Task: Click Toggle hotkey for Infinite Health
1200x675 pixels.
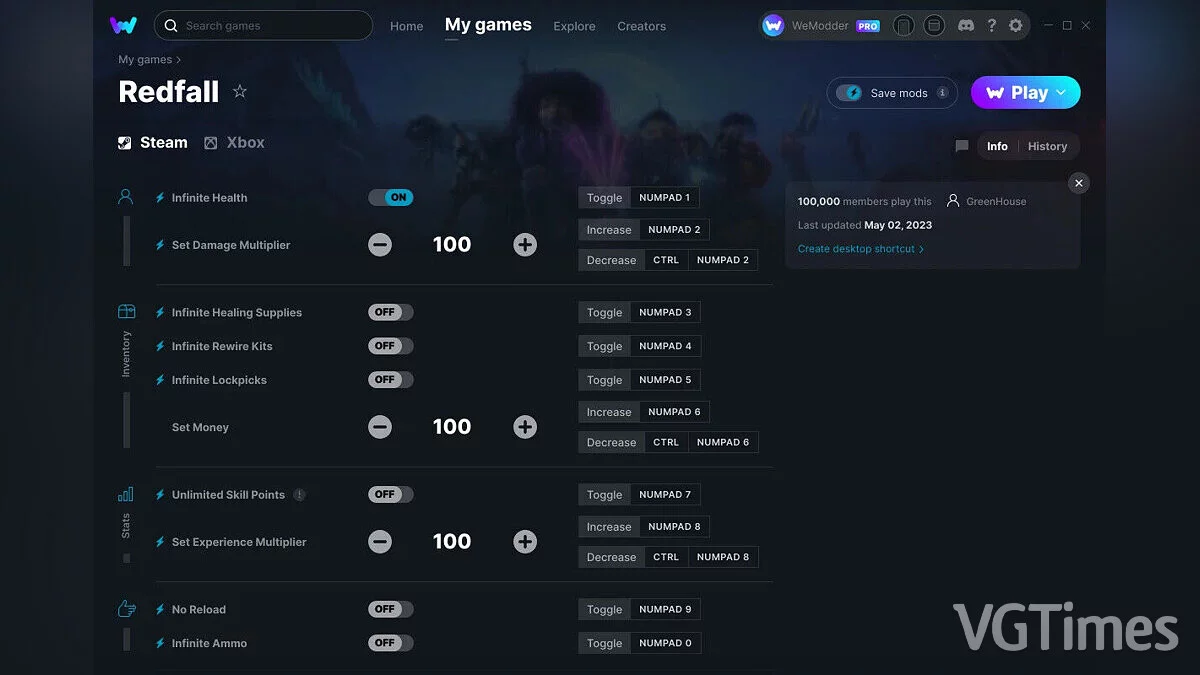Action: click(x=604, y=198)
